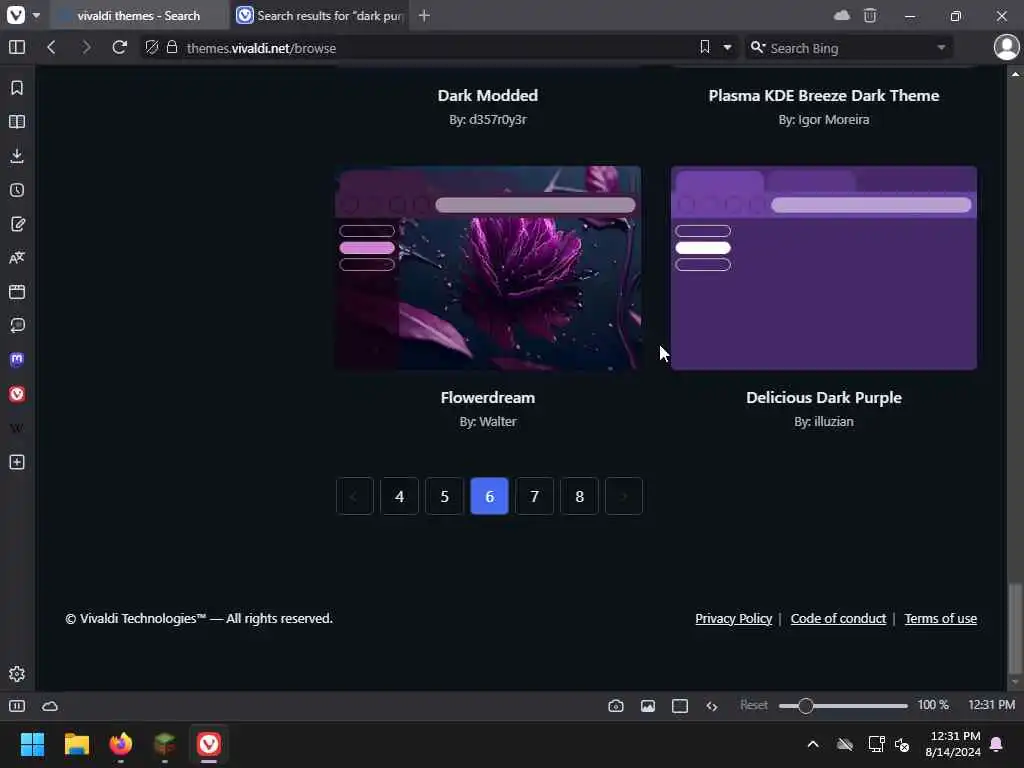Add a new web panel
The height and width of the screenshot is (768, 1024).
(17, 462)
